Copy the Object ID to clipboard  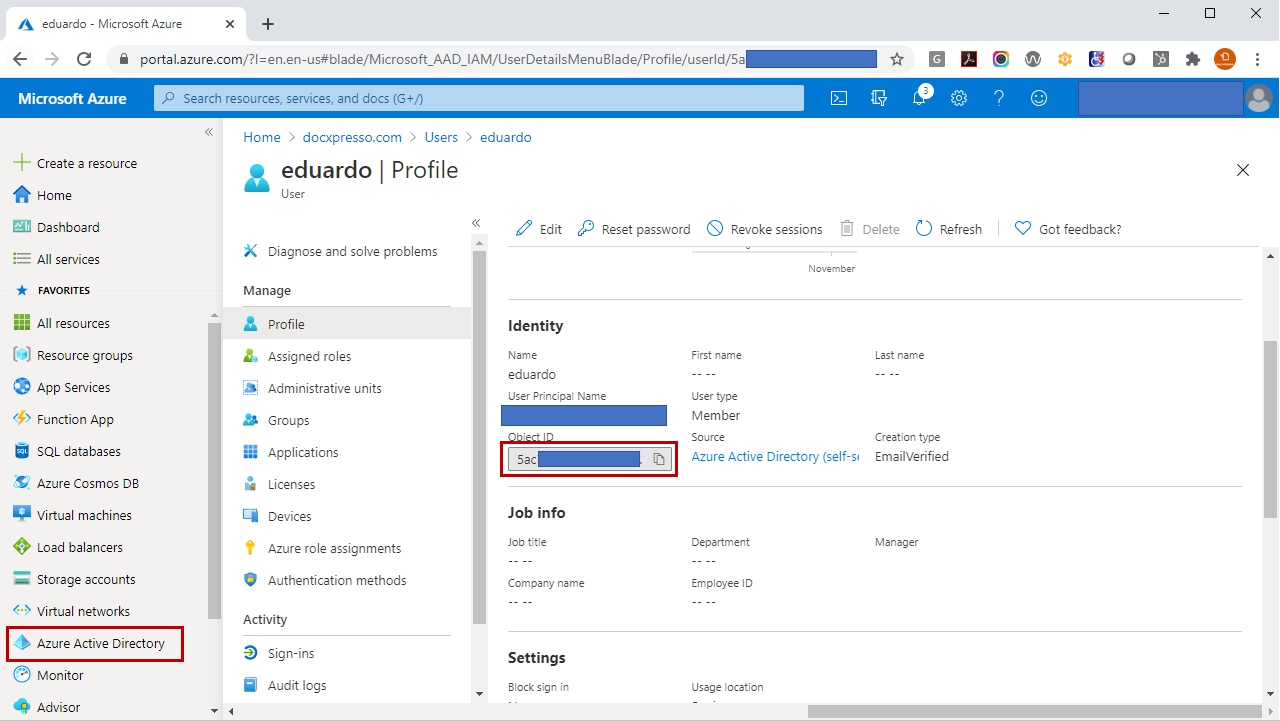coord(659,459)
